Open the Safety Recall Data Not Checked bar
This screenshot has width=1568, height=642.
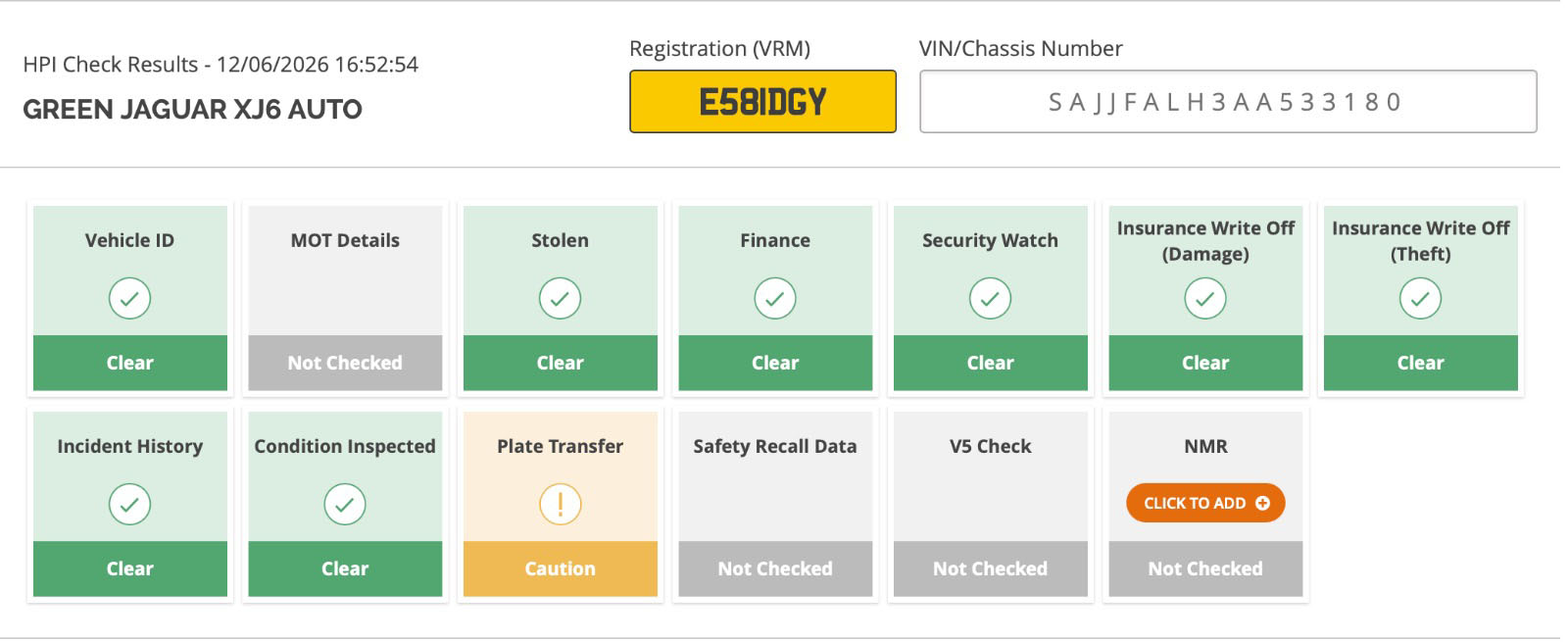[774, 568]
